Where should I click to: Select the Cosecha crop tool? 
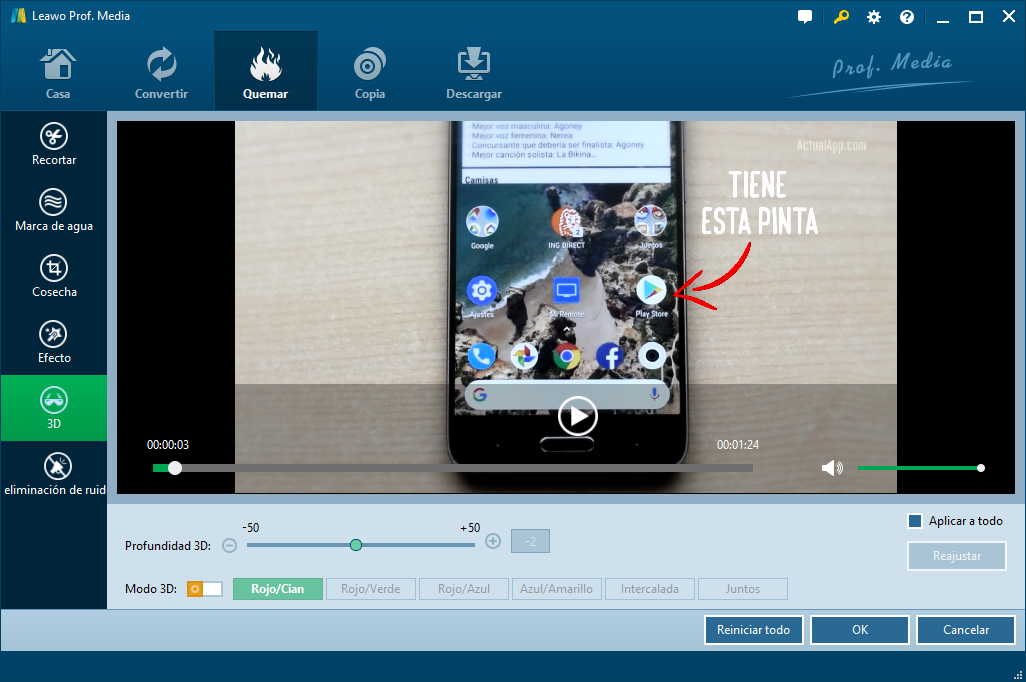(x=54, y=276)
